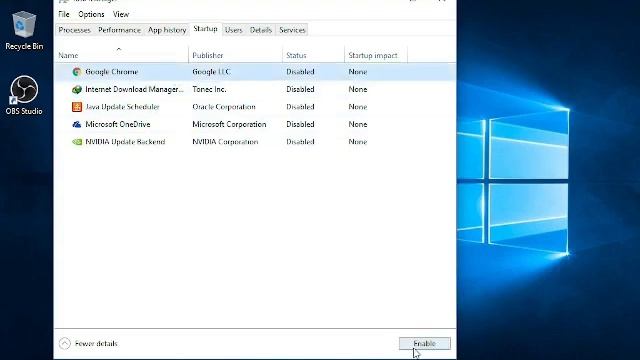The width and height of the screenshot is (640, 360).
Task: Select Internet Download Manager entry name
Action: (x=134, y=89)
